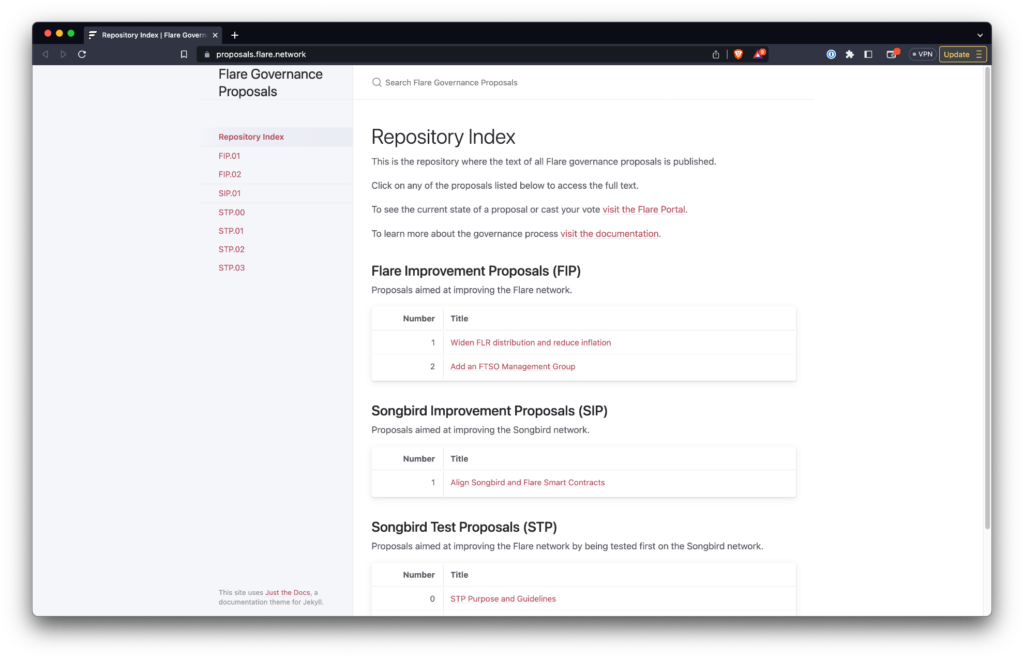1024x659 pixels.
Task: Open the Update menu button
Action: pyautogui.click(x=963, y=54)
